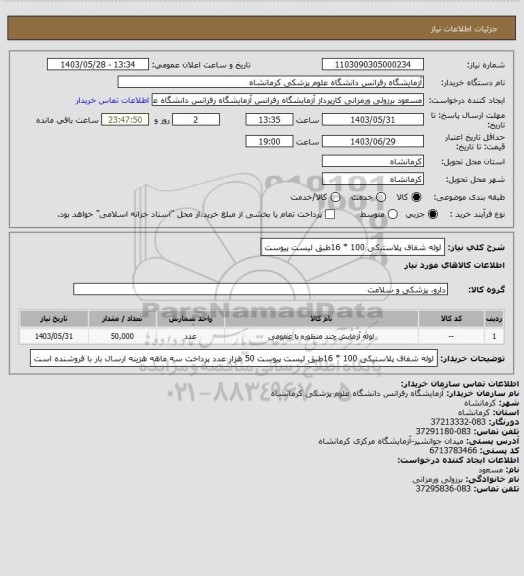The width and height of the screenshot is (524, 576).
Task: Click the ردیف column header
Action: click(494, 319)
